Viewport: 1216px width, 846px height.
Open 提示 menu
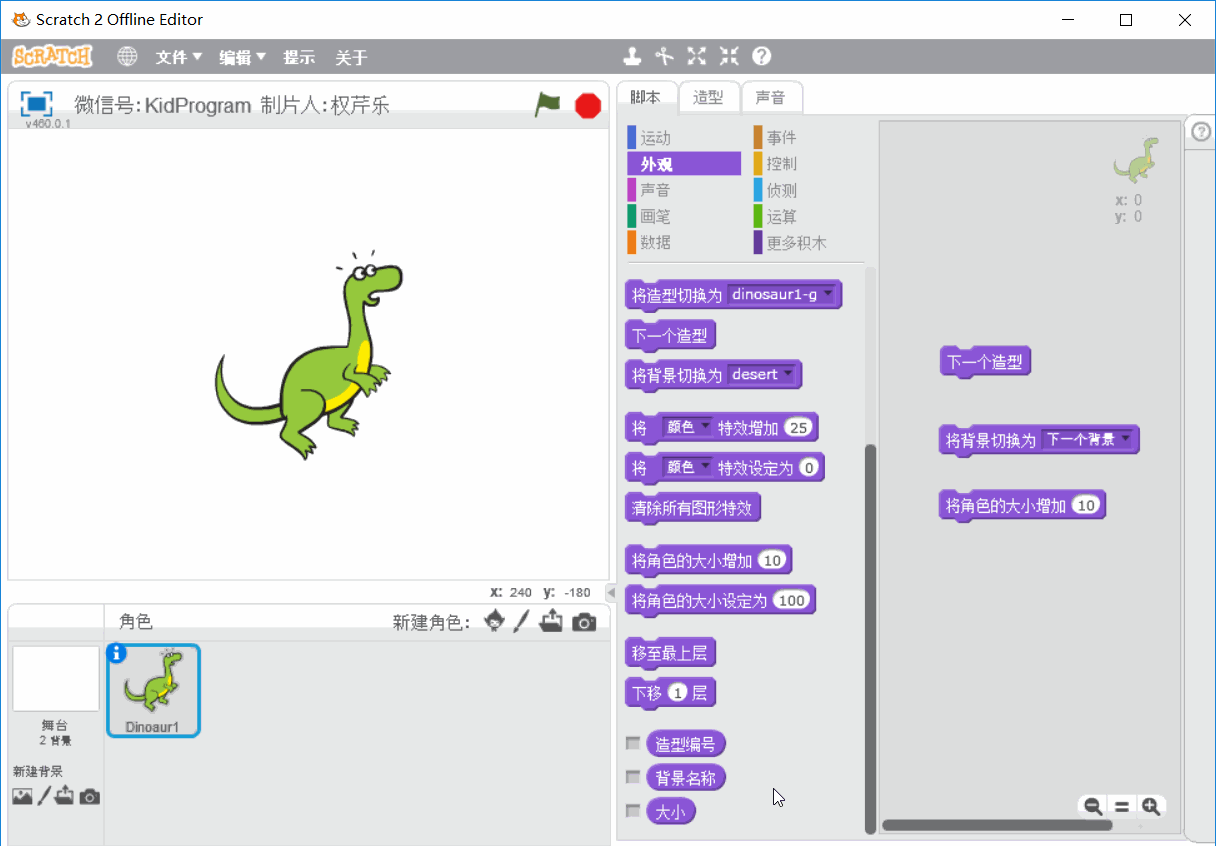[299, 57]
